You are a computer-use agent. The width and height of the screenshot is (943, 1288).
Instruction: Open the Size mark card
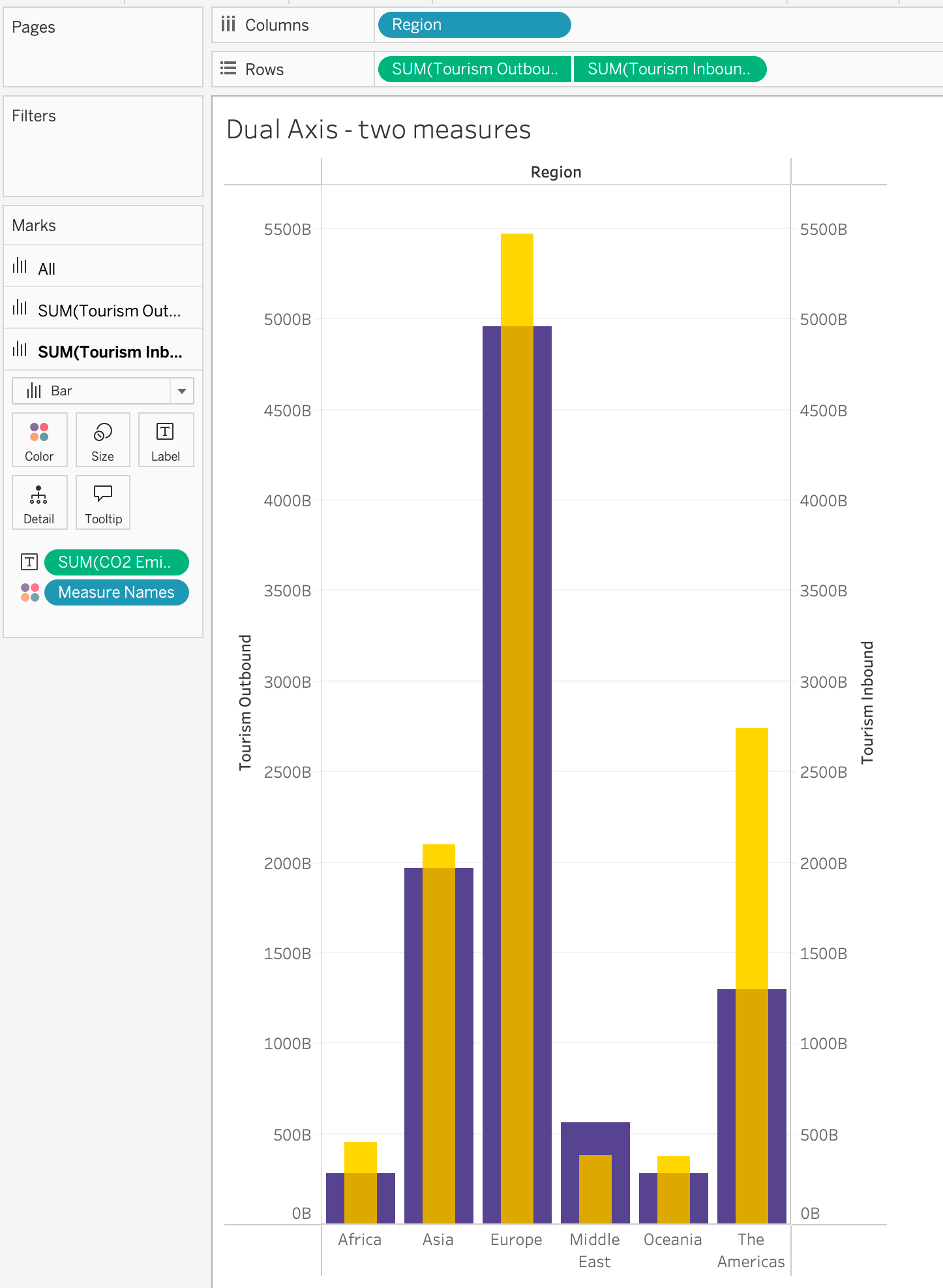pyautogui.click(x=102, y=440)
